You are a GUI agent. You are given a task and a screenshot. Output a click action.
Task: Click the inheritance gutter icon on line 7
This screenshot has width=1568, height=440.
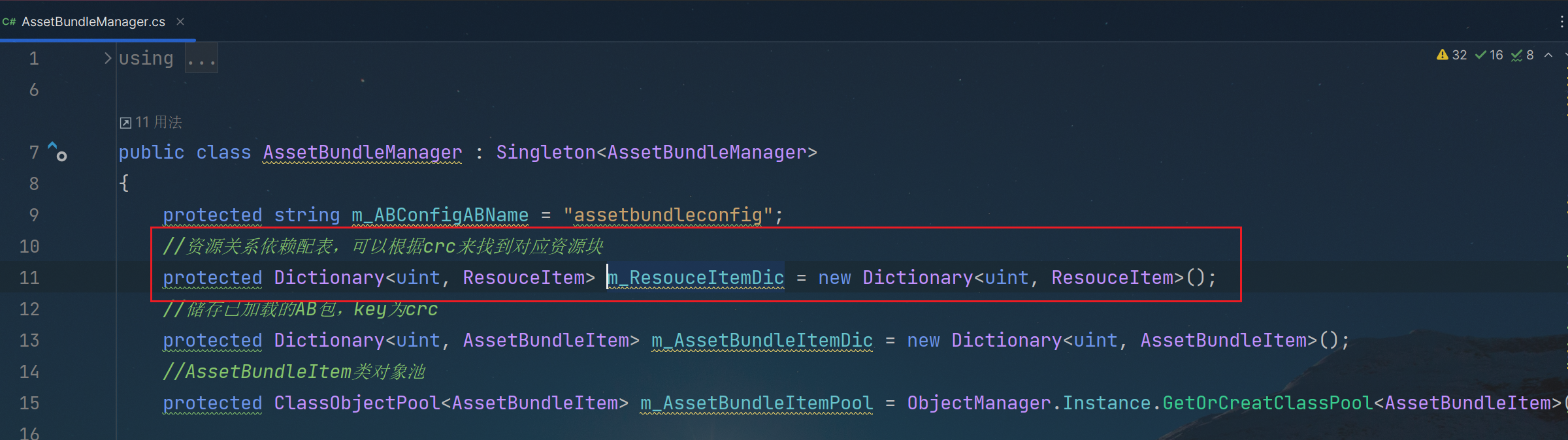[57, 151]
